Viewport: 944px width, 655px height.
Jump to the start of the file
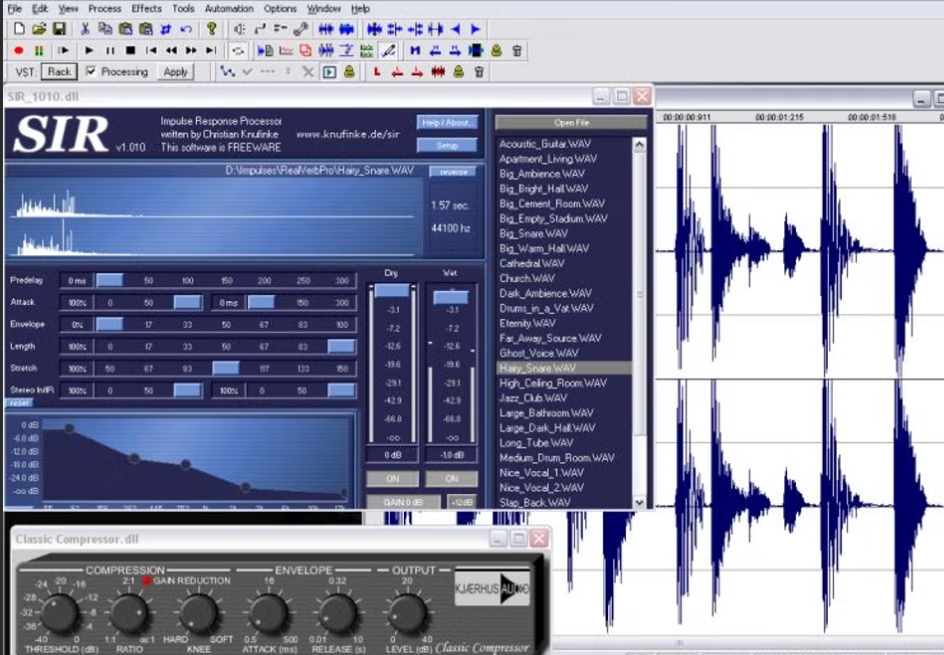[151, 51]
